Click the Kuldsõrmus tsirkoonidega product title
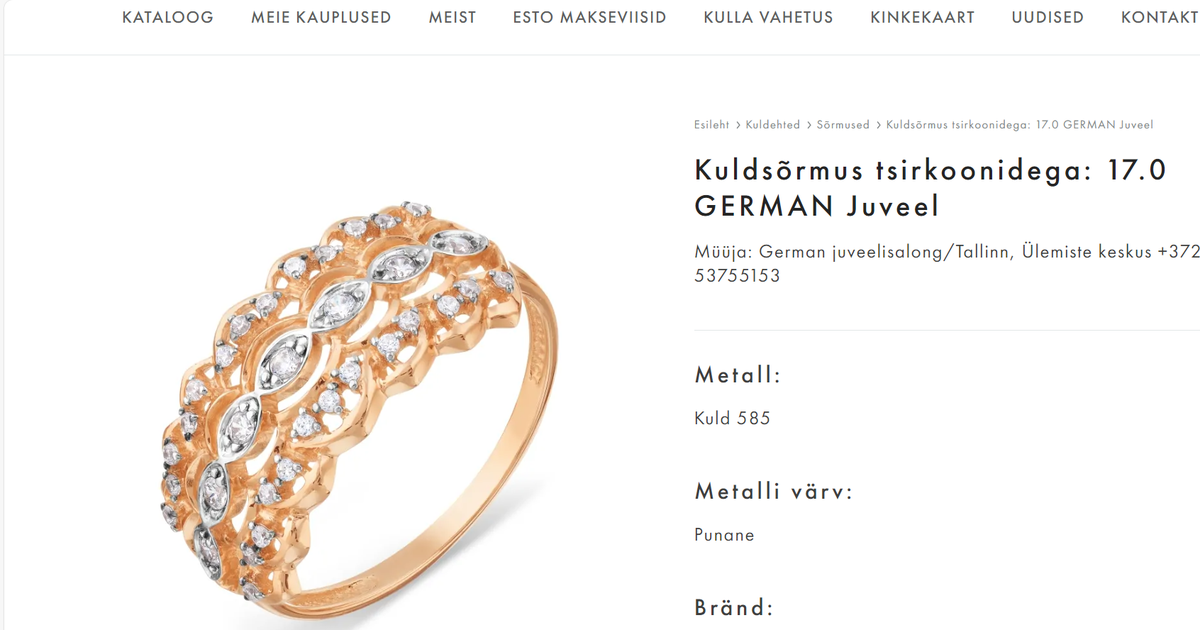1200x630 pixels. (x=930, y=188)
